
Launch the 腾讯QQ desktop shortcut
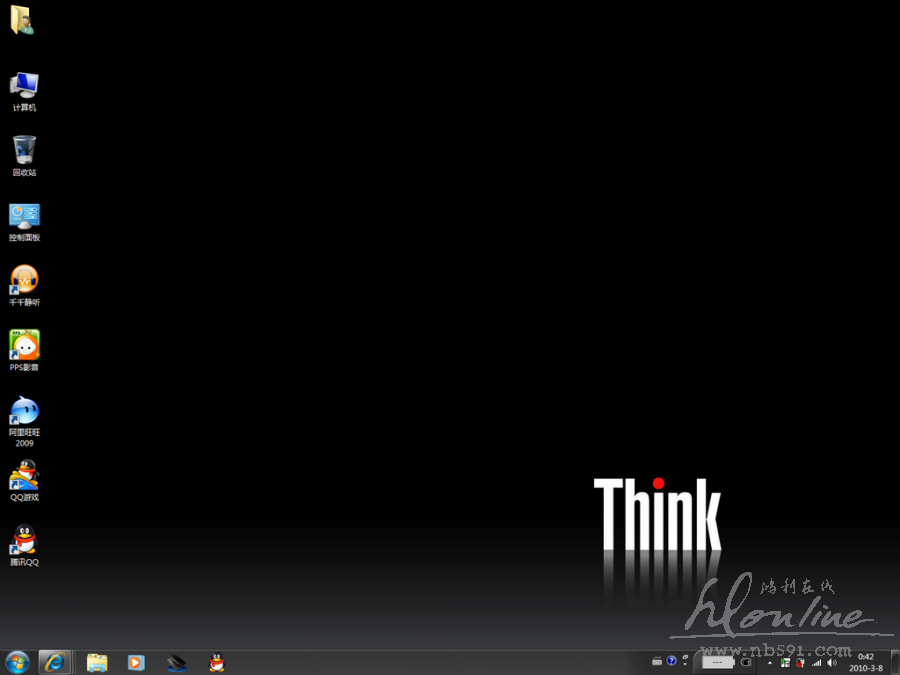point(24,545)
